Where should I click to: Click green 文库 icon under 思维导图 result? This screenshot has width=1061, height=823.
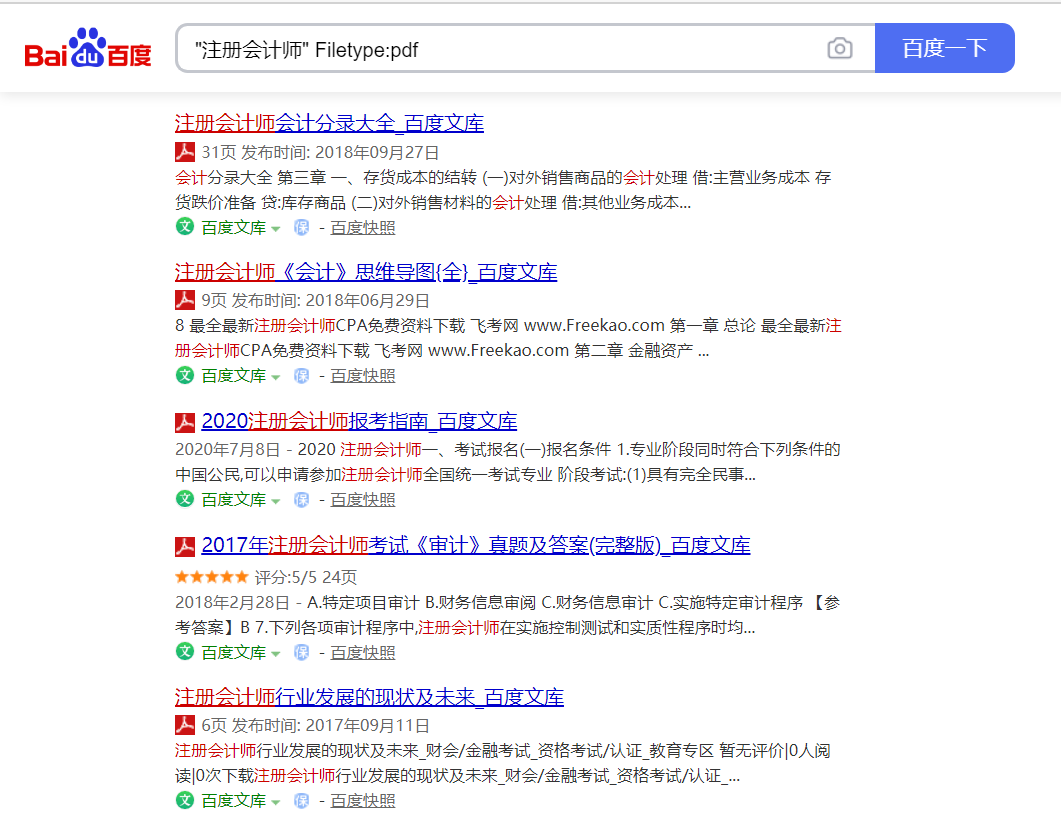(x=185, y=375)
